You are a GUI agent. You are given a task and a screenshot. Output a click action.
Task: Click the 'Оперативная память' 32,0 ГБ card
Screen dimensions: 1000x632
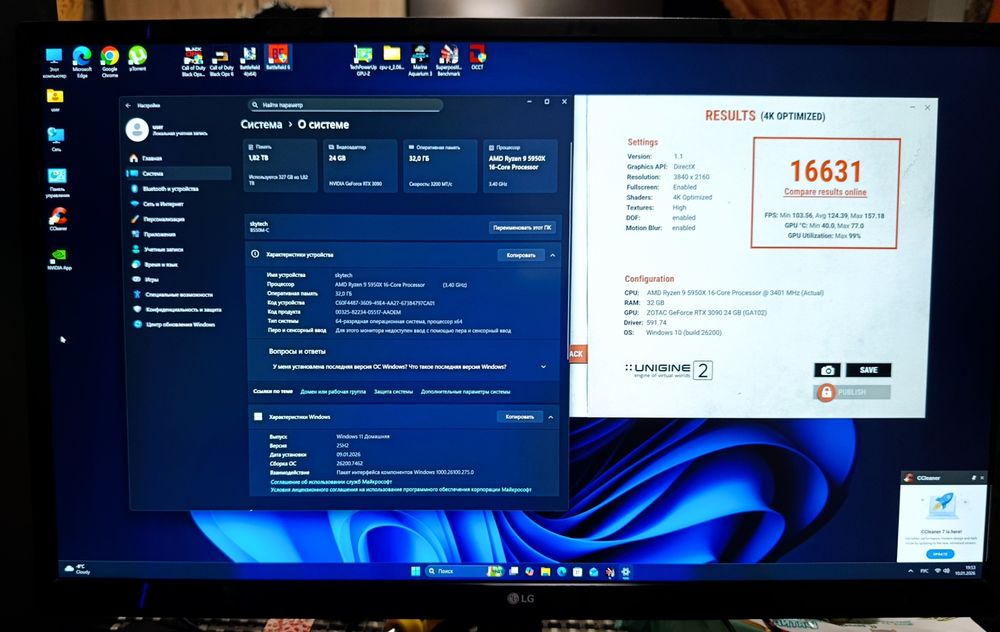point(440,166)
